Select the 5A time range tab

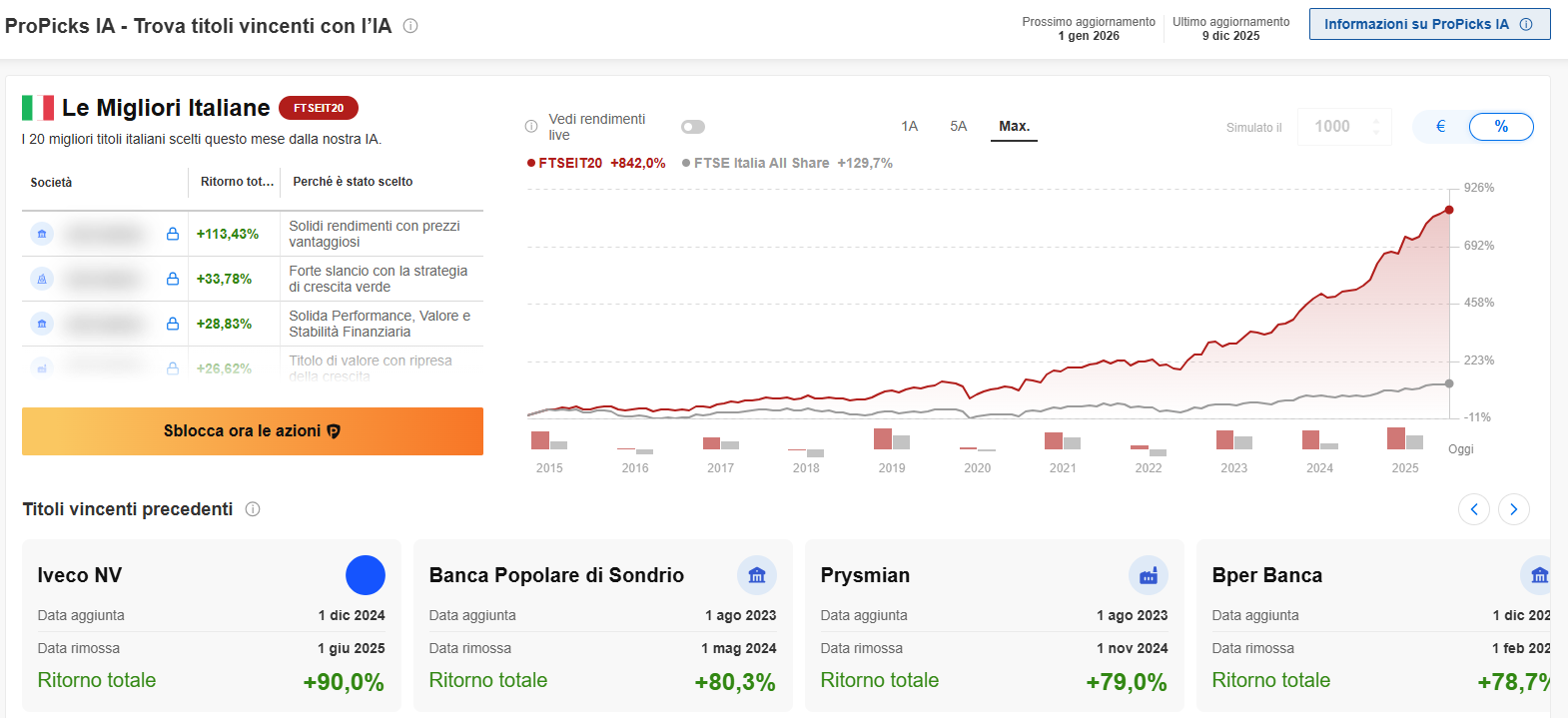pyautogui.click(x=958, y=127)
